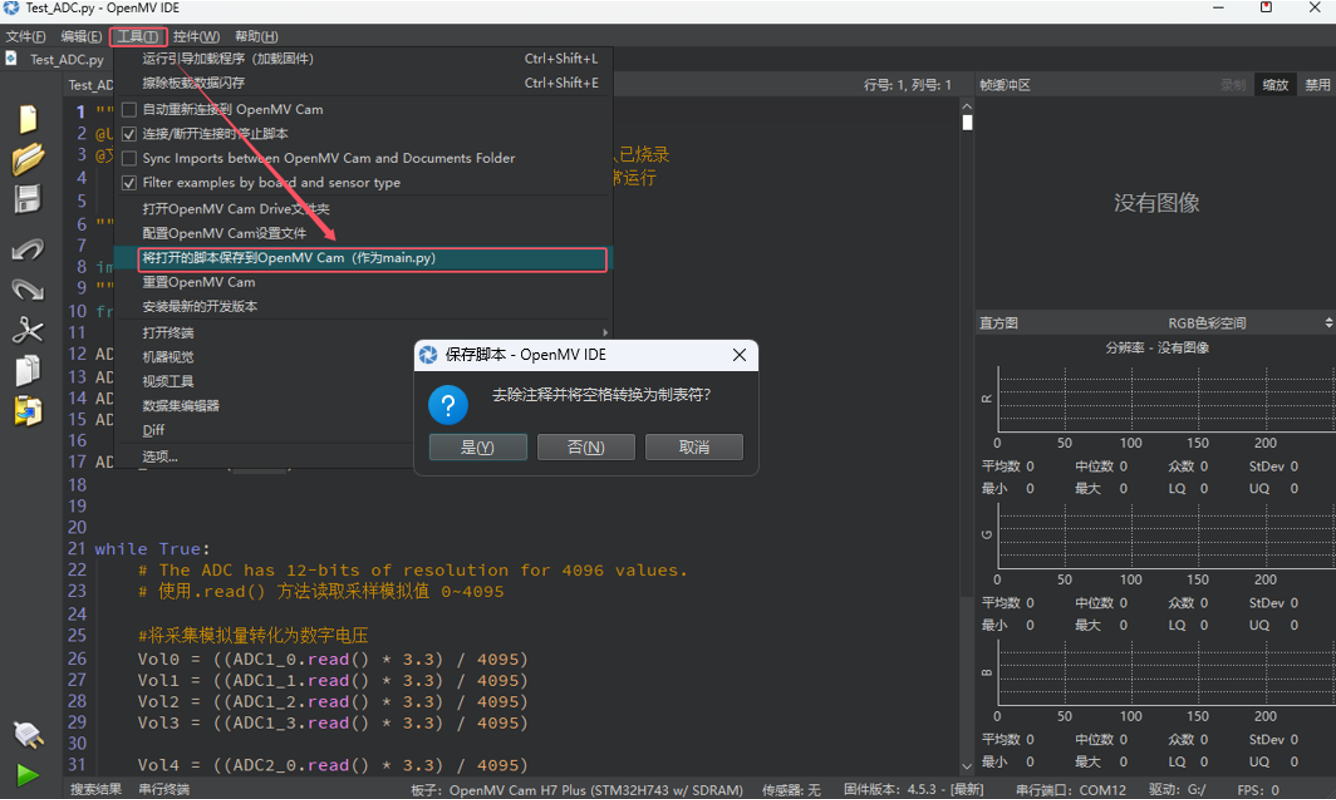Paste using the clipboard paste icon
The width and height of the screenshot is (1336, 800).
click(x=28, y=410)
